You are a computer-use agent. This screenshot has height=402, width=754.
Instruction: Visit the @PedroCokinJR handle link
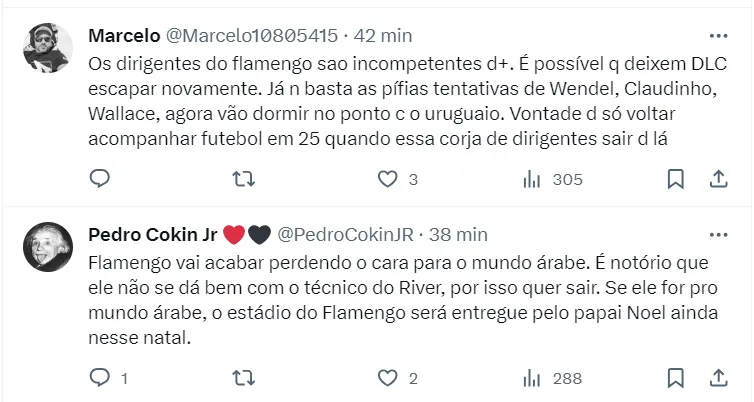(346, 235)
